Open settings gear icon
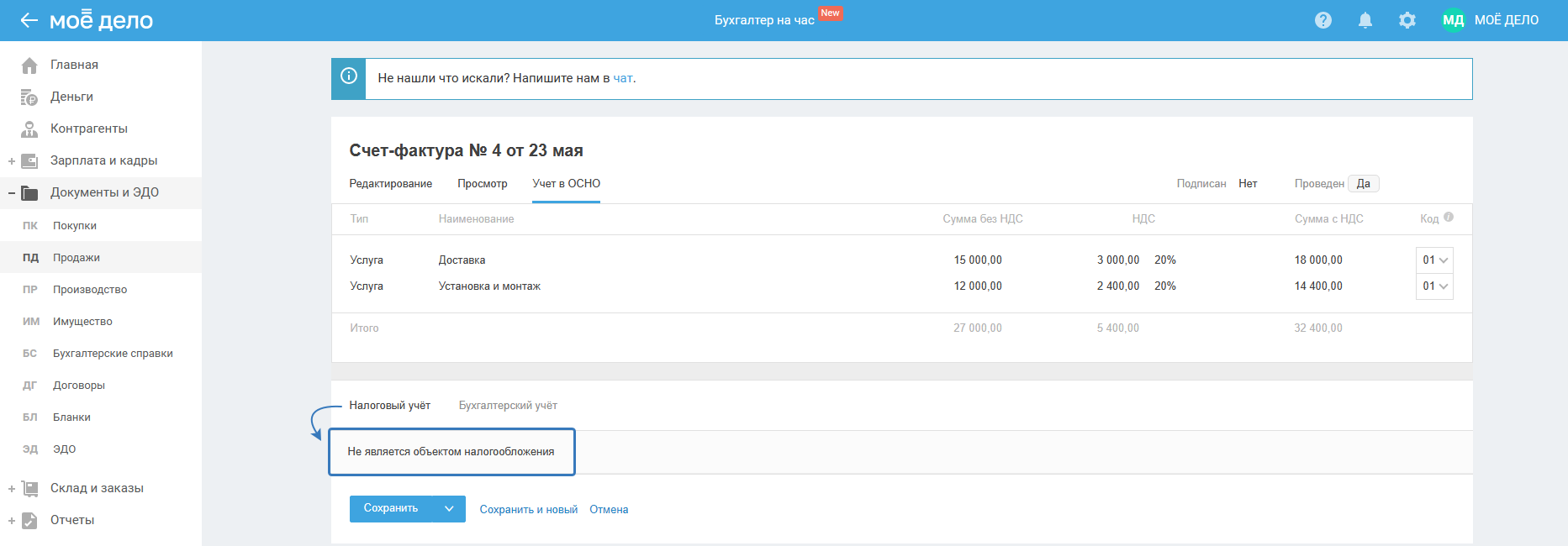This screenshot has height=546, width=1568. [1407, 20]
